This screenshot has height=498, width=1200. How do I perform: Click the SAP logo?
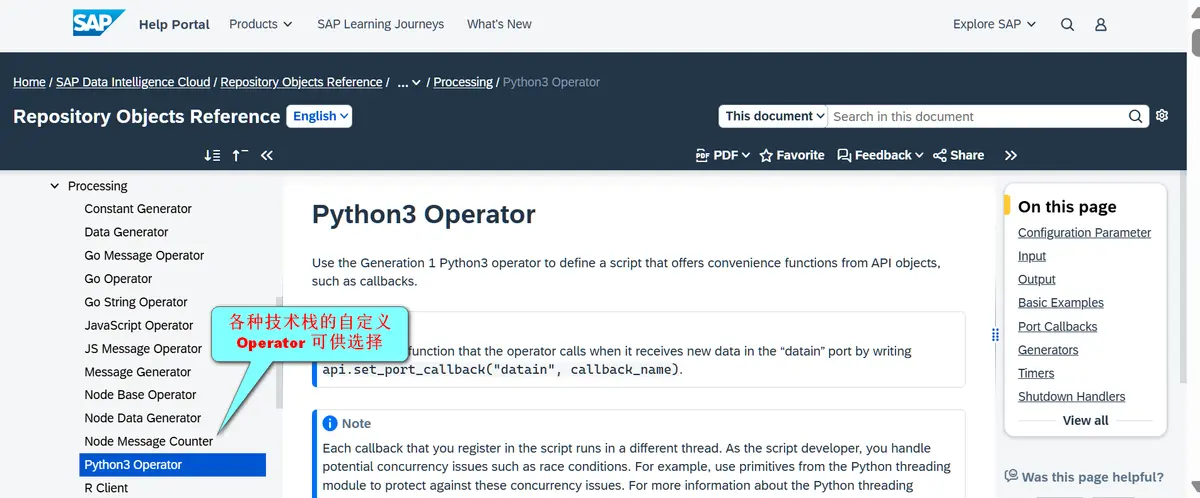pos(99,23)
